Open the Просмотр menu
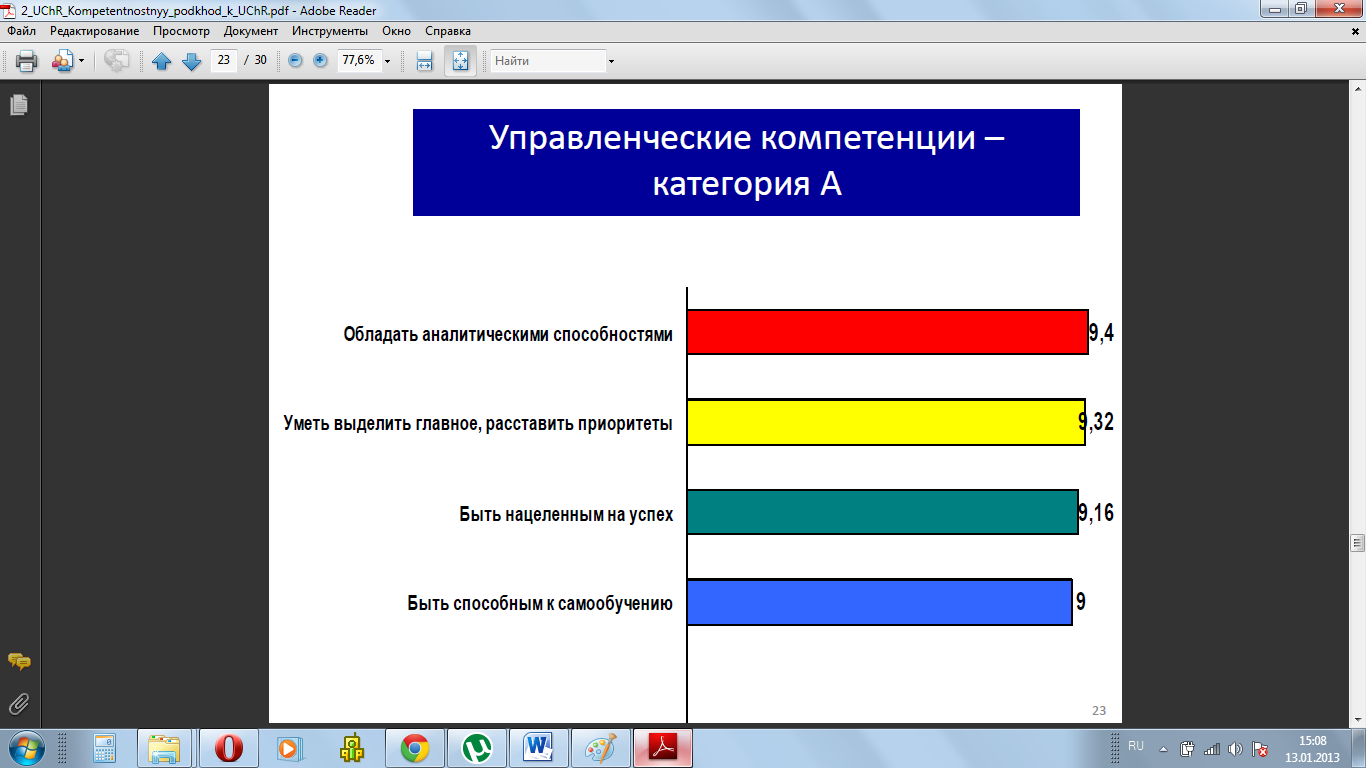 click(x=181, y=31)
